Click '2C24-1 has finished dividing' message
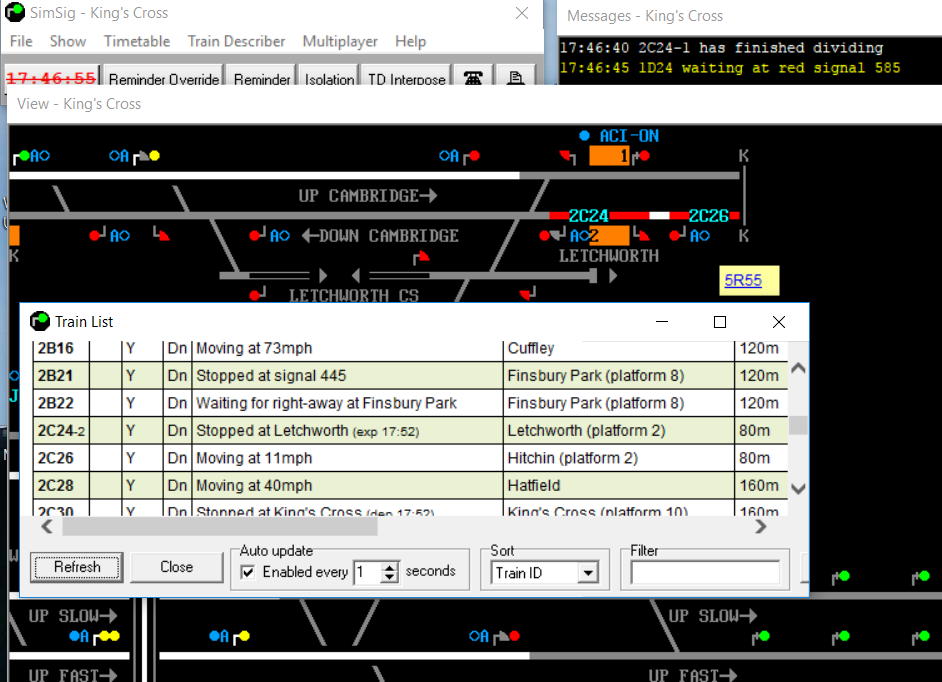 (x=722, y=48)
